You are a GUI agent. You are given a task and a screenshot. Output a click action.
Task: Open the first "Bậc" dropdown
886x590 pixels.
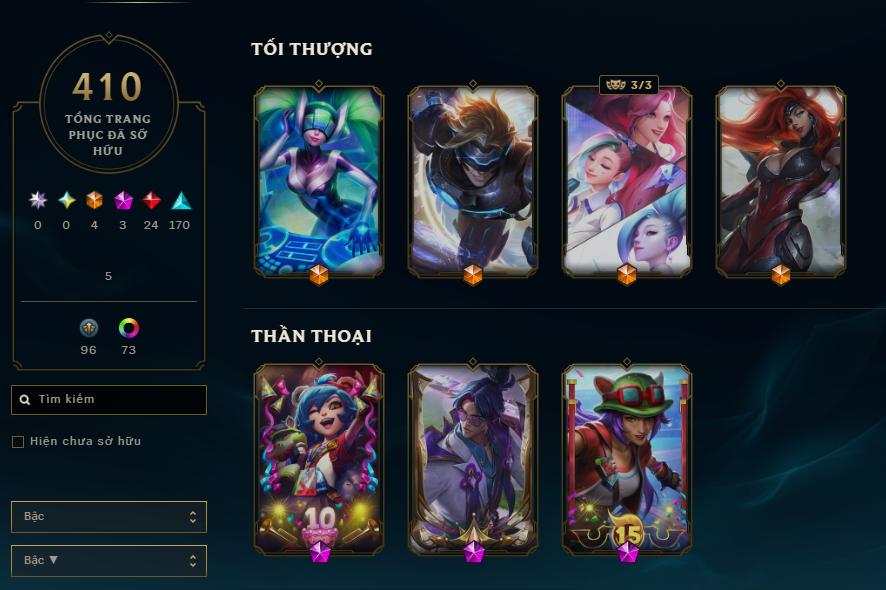tap(109, 517)
